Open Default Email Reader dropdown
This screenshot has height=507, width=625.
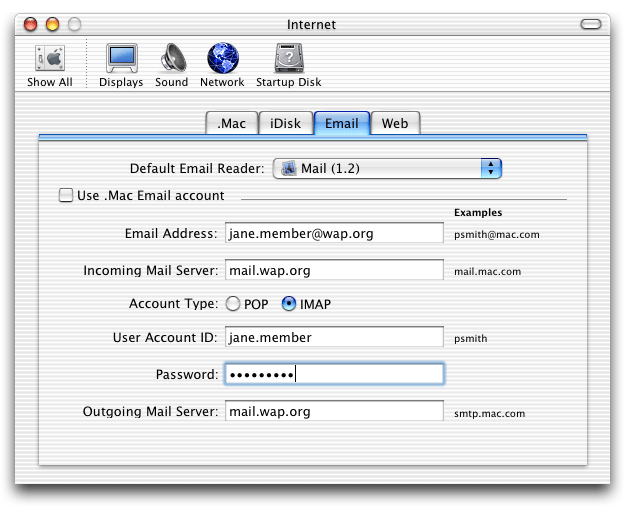[x=387, y=168]
